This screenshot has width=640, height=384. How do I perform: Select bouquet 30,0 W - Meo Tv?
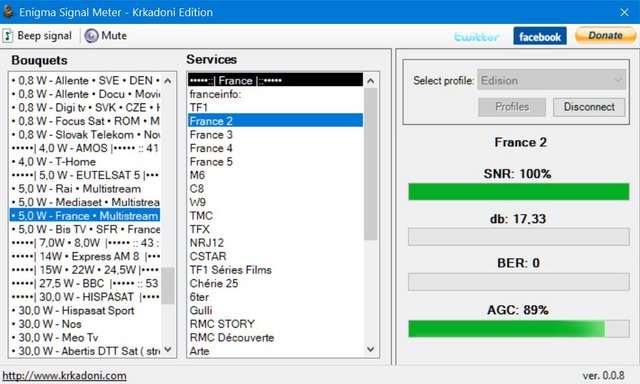tap(85, 337)
